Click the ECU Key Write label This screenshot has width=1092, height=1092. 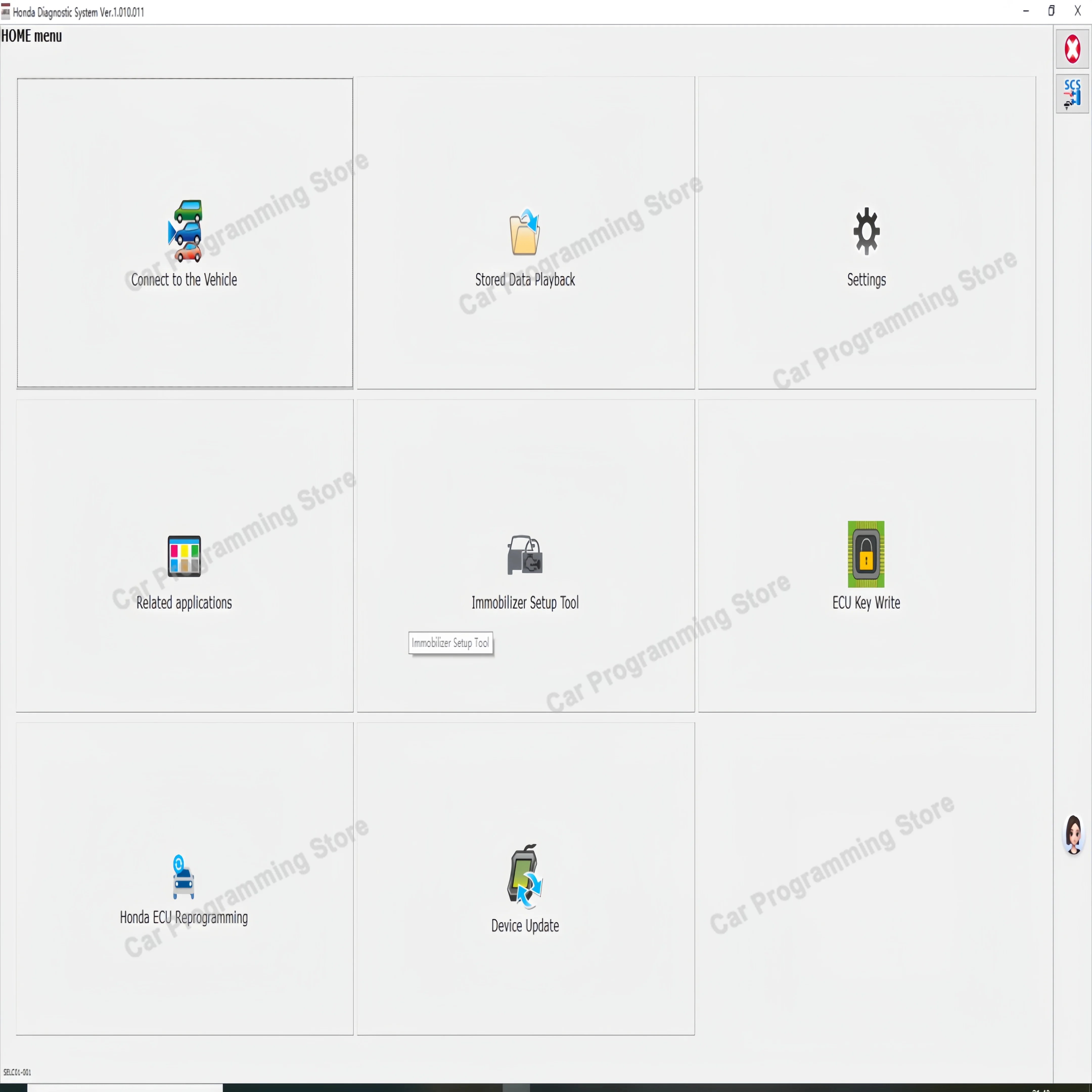click(x=867, y=603)
